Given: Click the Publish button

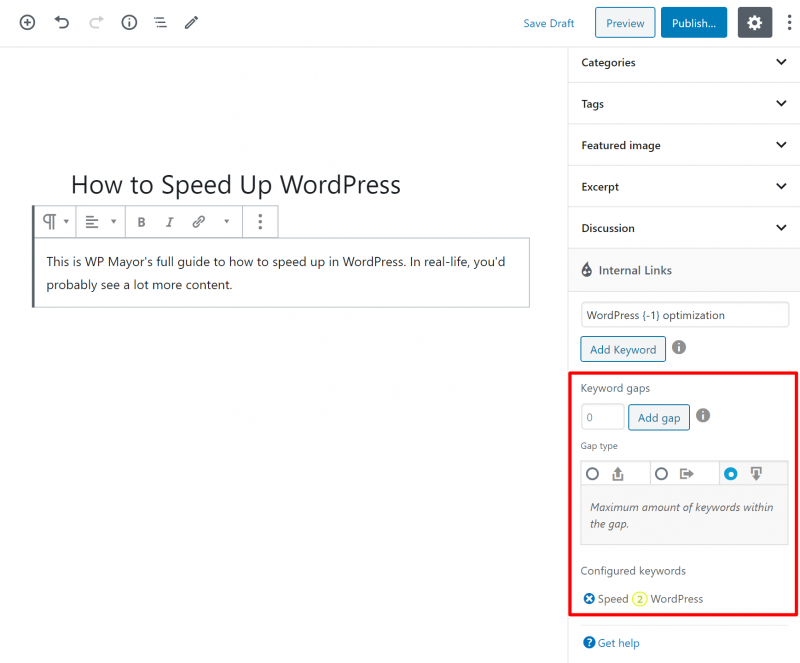Looking at the screenshot, I should coord(694,22).
